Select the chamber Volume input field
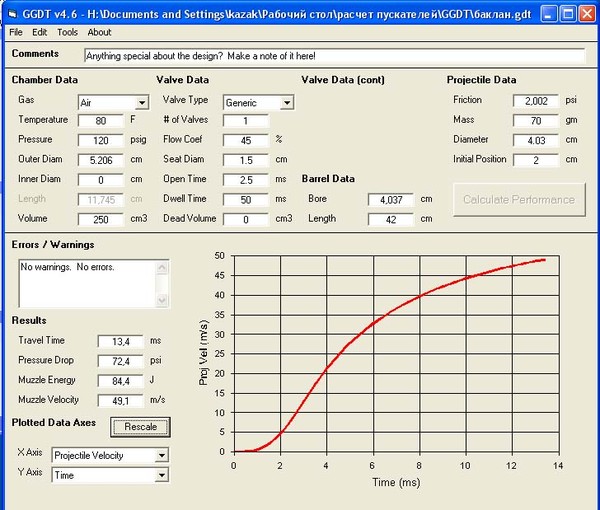 click(x=101, y=220)
